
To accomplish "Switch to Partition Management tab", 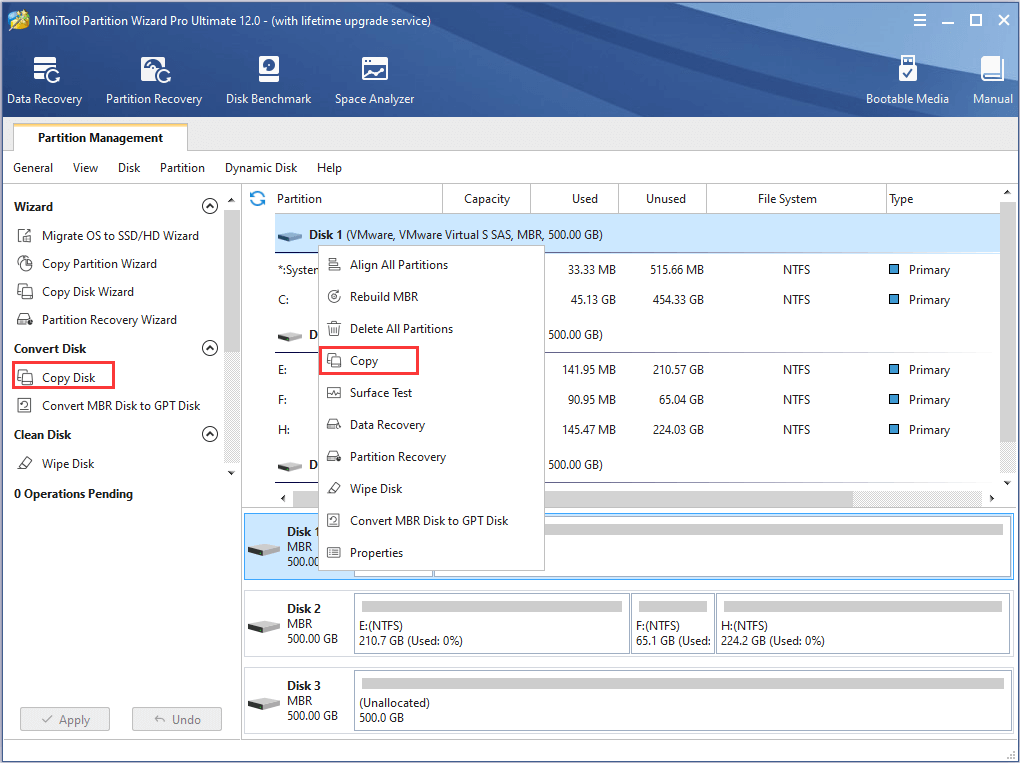I will (x=100, y=138).
